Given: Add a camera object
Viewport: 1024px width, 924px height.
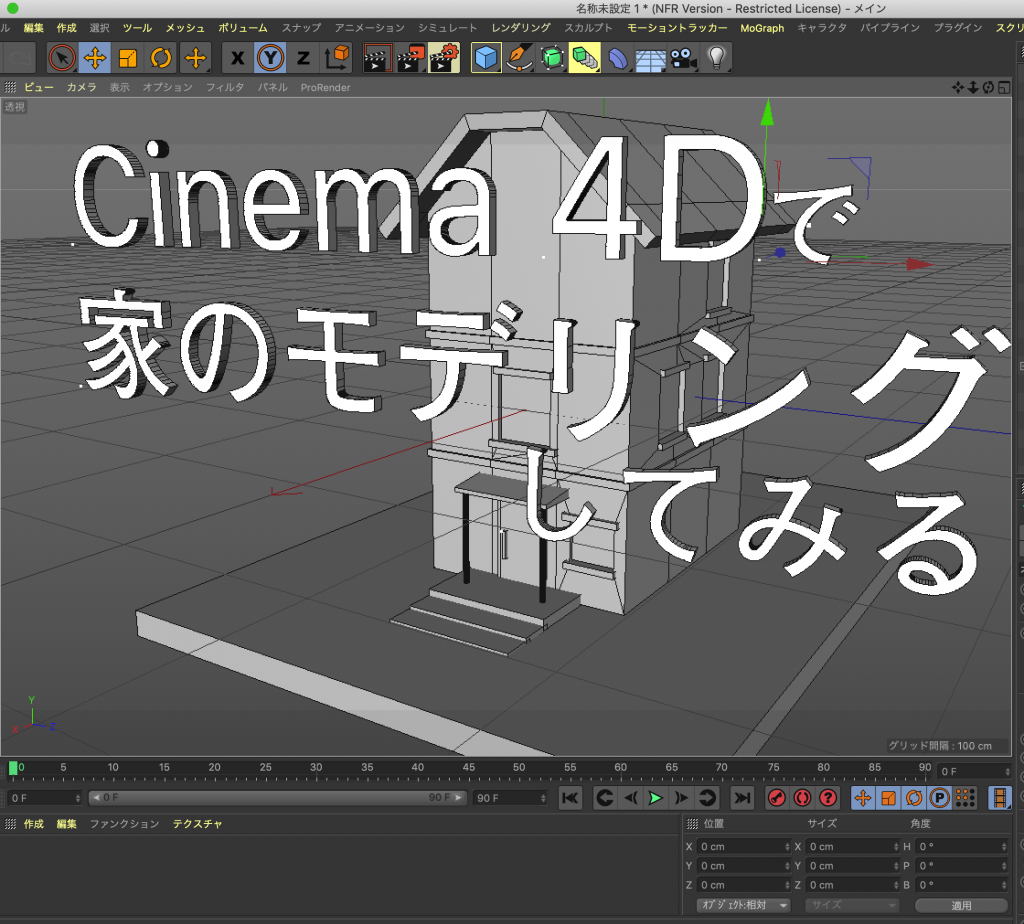Looking at the screenshot, I should point(683,58).
